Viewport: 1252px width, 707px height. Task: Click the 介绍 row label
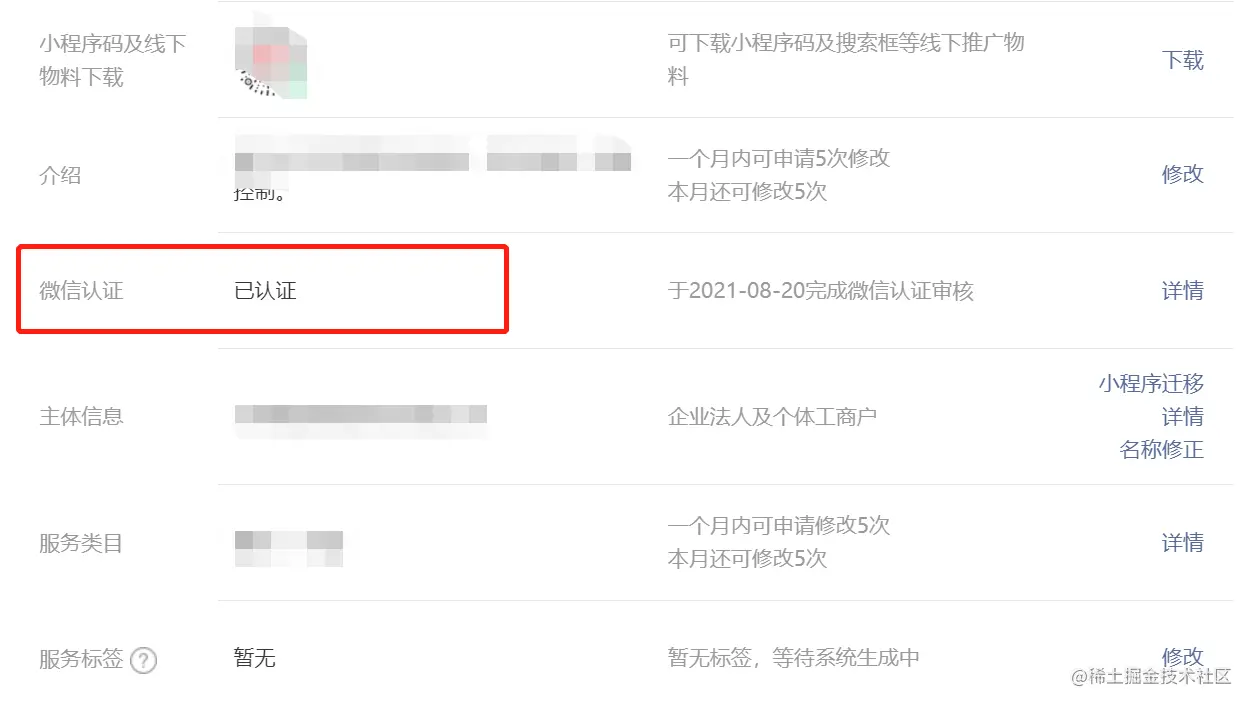(x=60, y=176)
